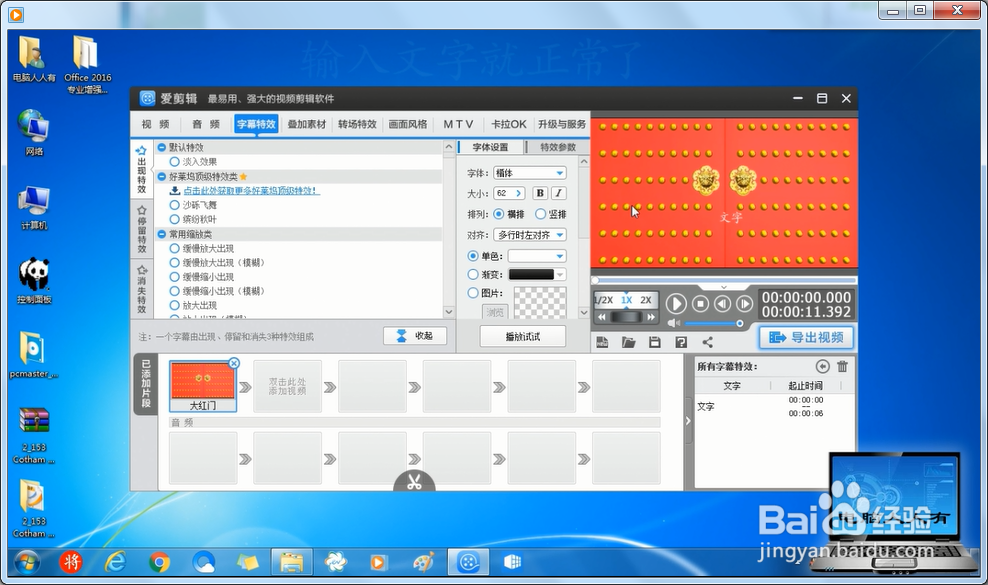The width and height of the screenshot is (988, 585).
Task: Open the 单色 solid color dropdown
Action: 537,256
